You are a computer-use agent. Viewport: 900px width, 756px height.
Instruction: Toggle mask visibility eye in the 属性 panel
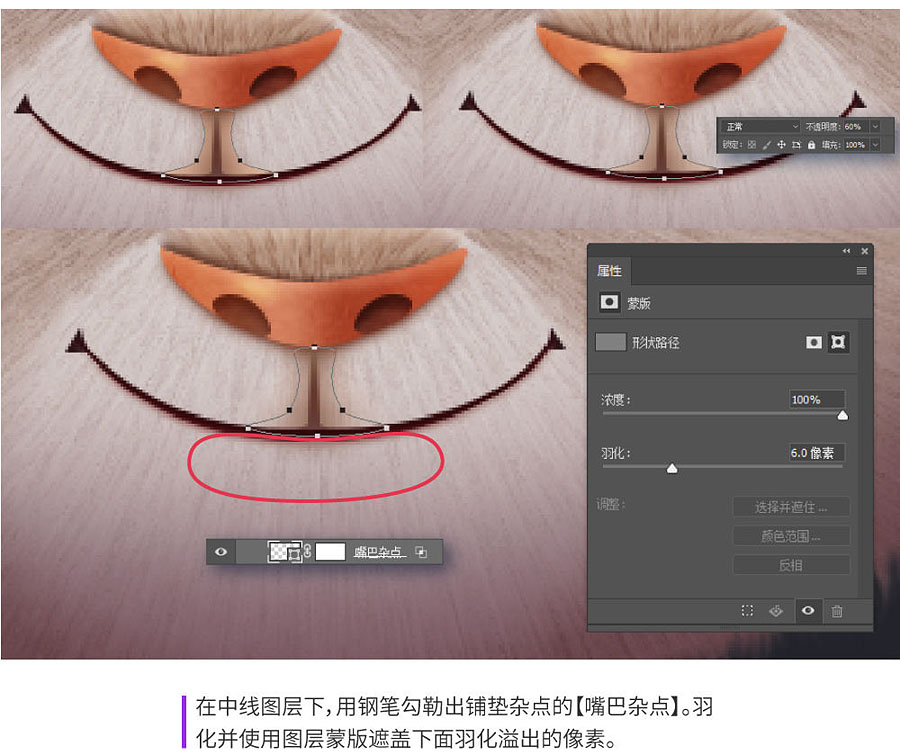[808, 610]
